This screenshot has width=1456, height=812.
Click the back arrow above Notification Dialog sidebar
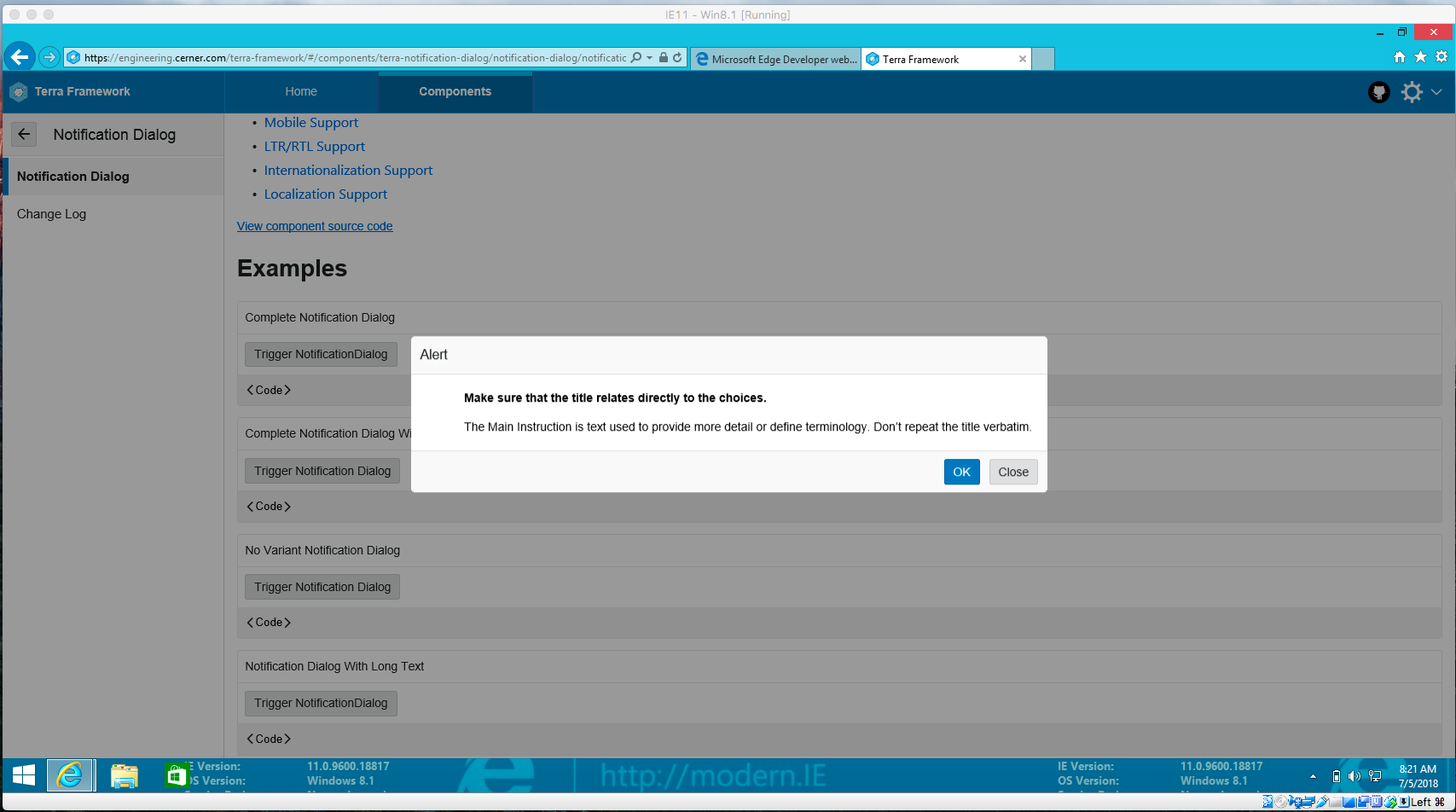click(23, 134)
